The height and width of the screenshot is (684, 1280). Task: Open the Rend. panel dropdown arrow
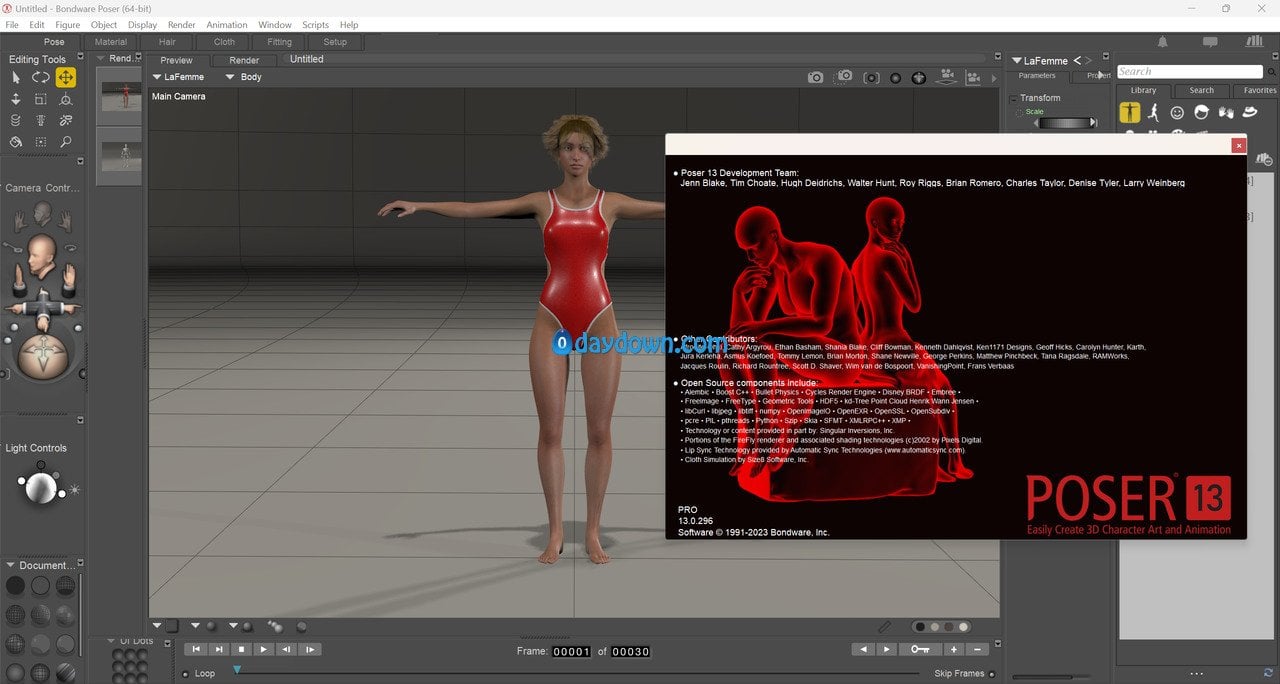click(x=100, y=58)
